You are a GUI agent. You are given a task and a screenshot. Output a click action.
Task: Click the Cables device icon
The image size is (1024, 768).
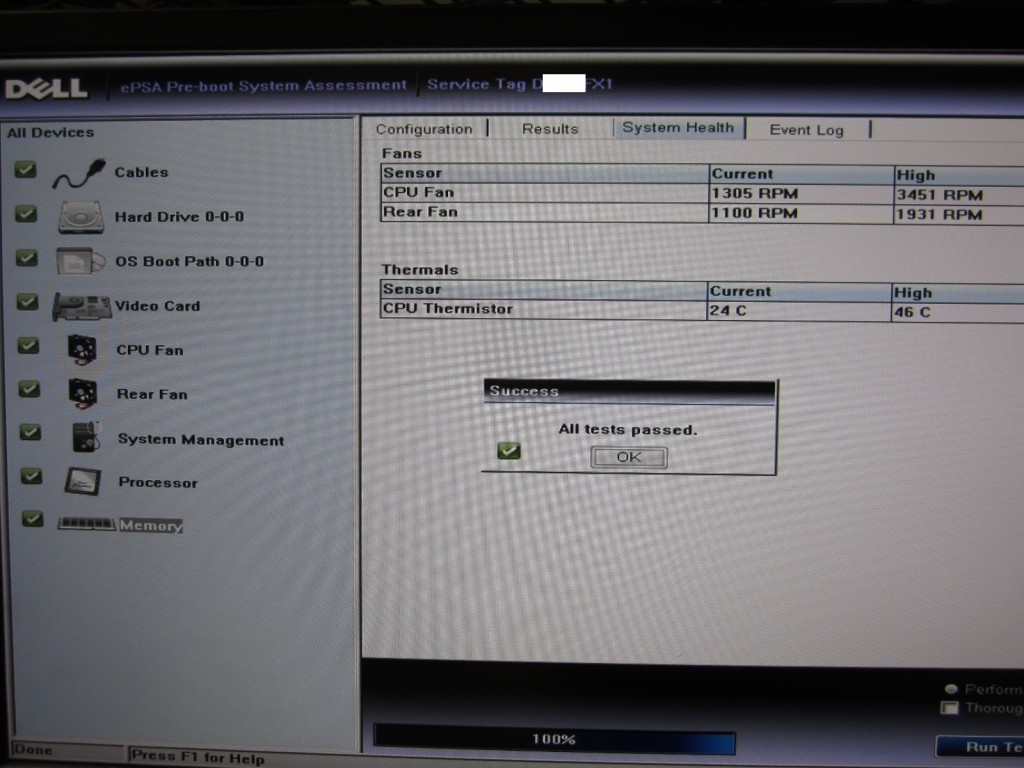[x=79, y=173]
